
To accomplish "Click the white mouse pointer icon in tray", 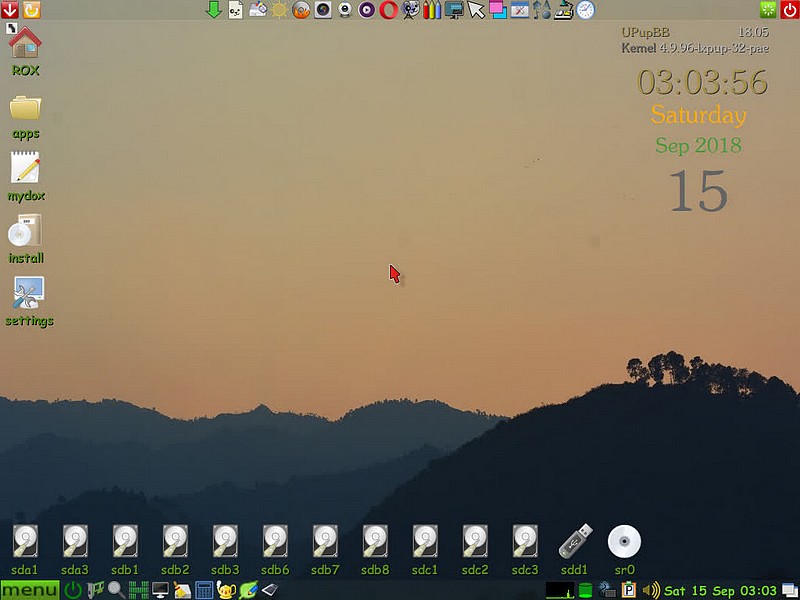I will click(x=476, y=10).
